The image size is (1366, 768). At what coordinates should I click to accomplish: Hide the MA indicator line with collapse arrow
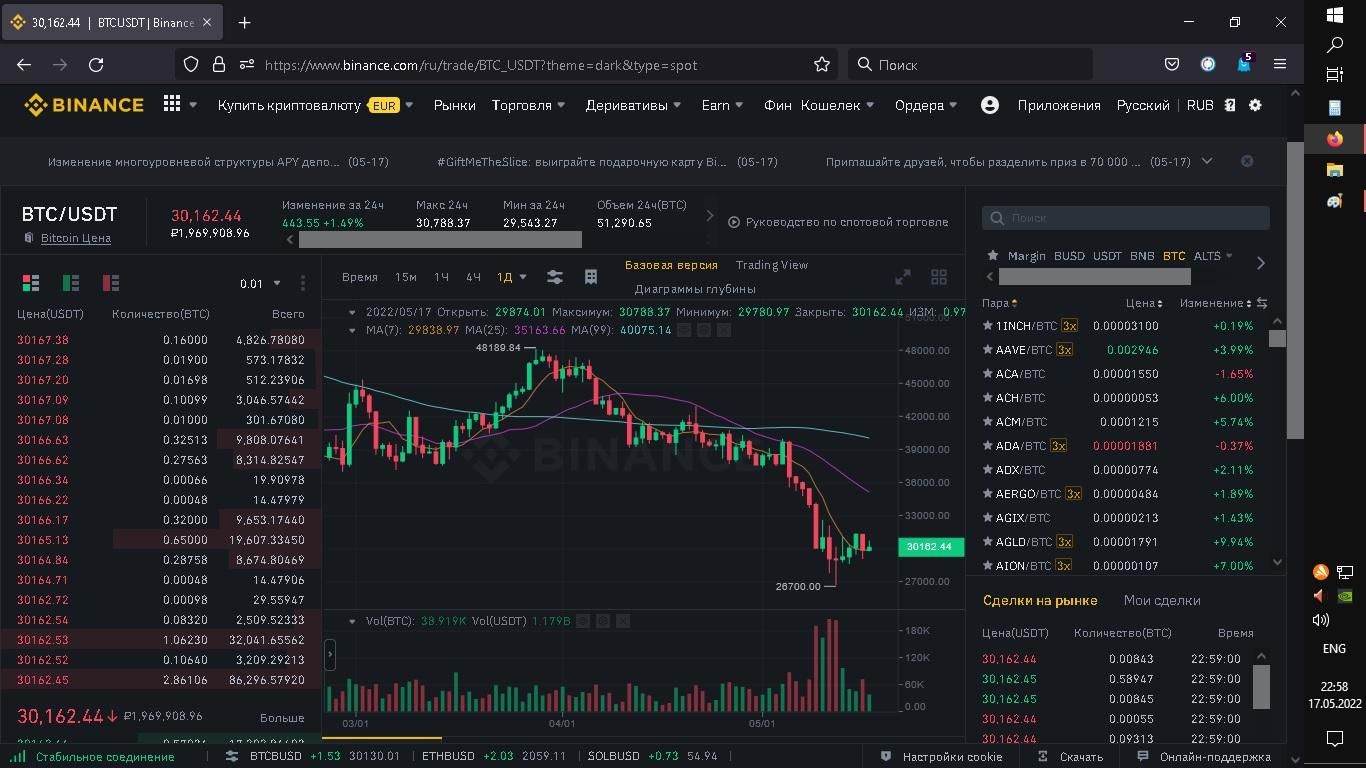point(352,330)
